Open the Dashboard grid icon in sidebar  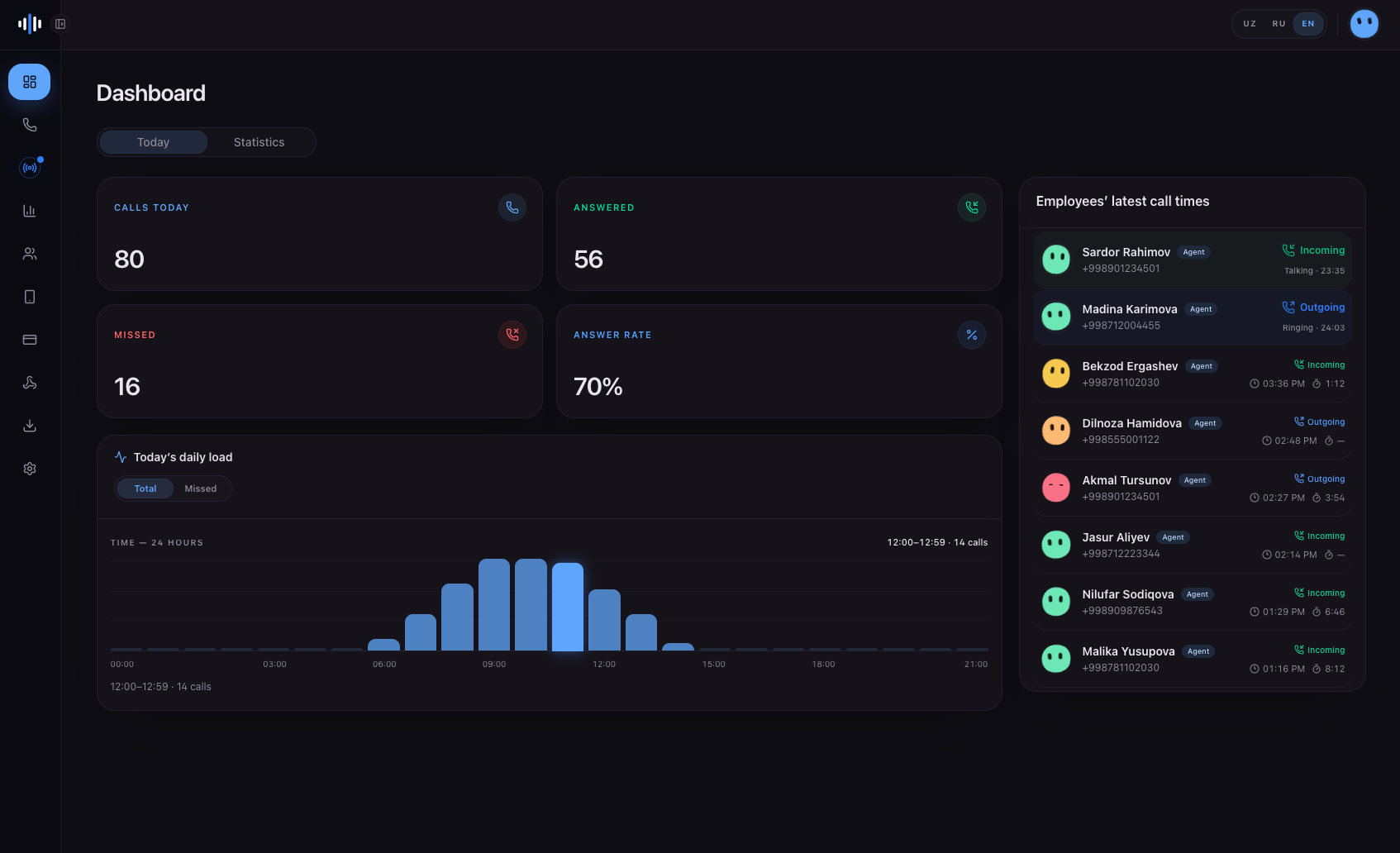[x=30, y=82]
